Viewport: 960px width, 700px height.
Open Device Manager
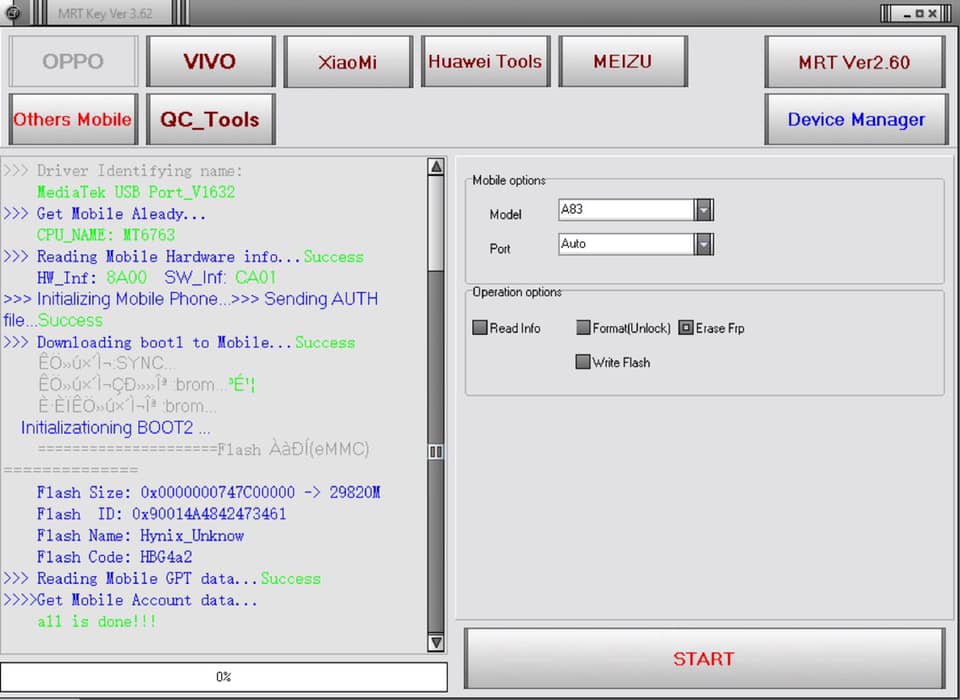(x=856, y=119)
